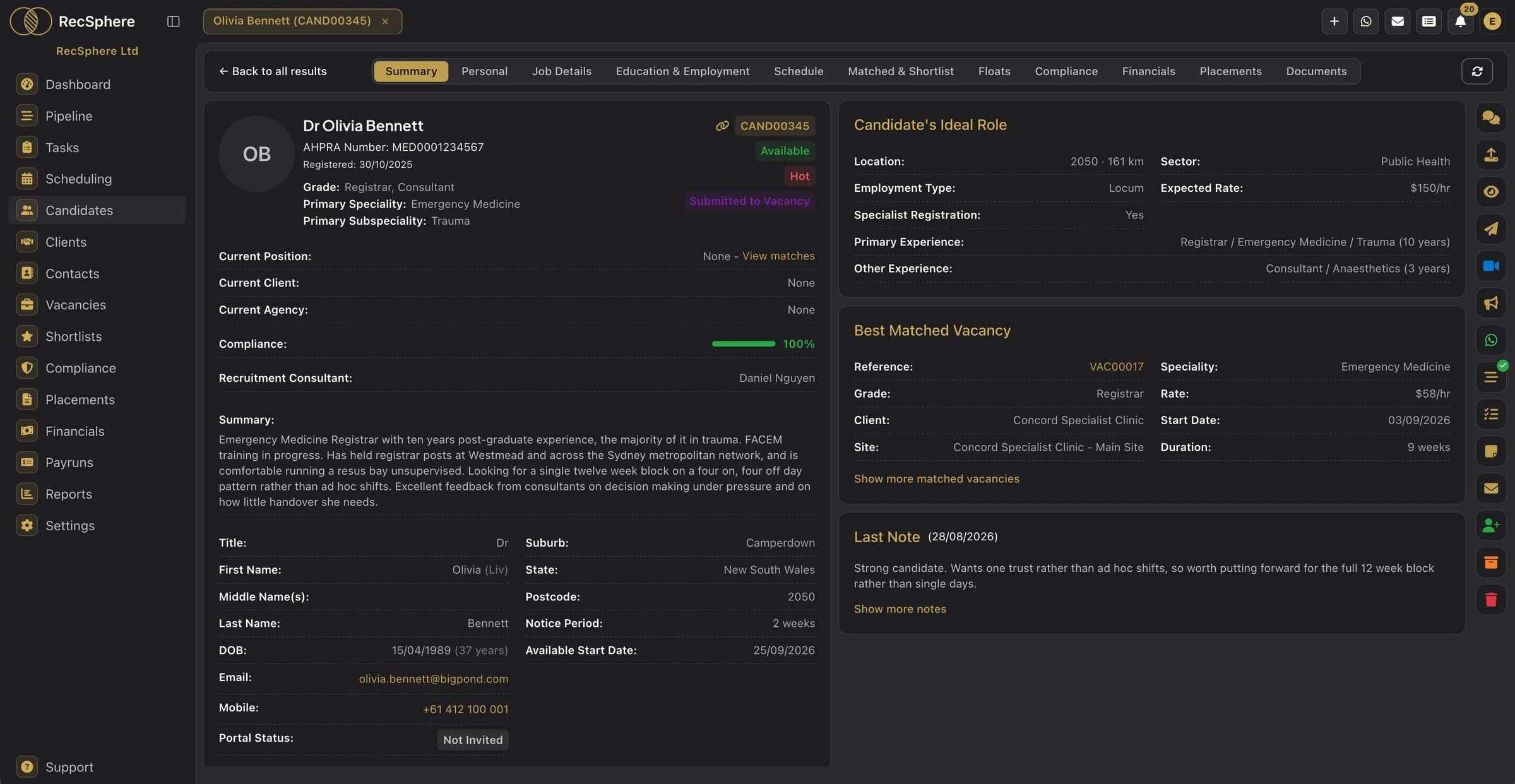Click Show more matched vacancies
This screenshot has height=784, width=1515.
936,478
